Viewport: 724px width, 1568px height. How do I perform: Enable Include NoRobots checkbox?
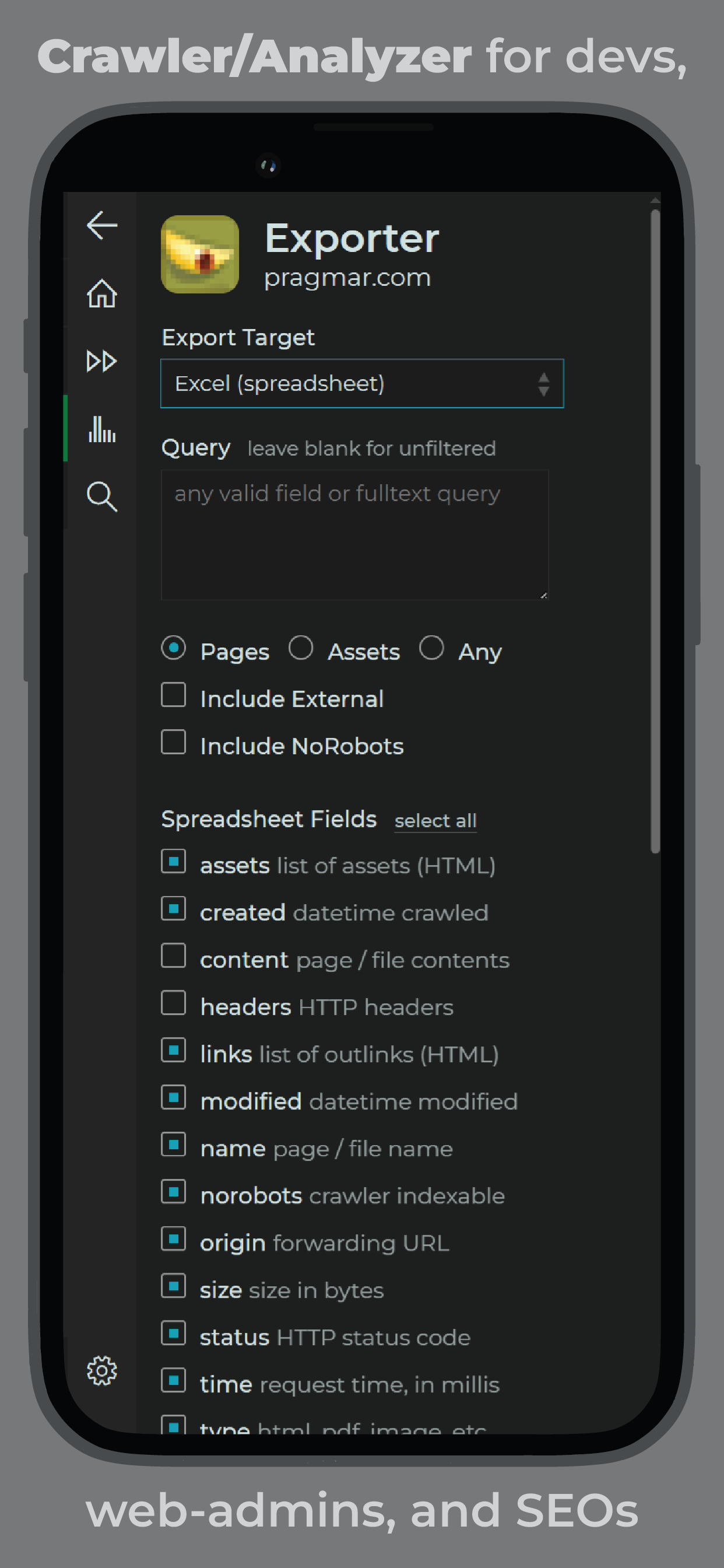pos(173,742)
